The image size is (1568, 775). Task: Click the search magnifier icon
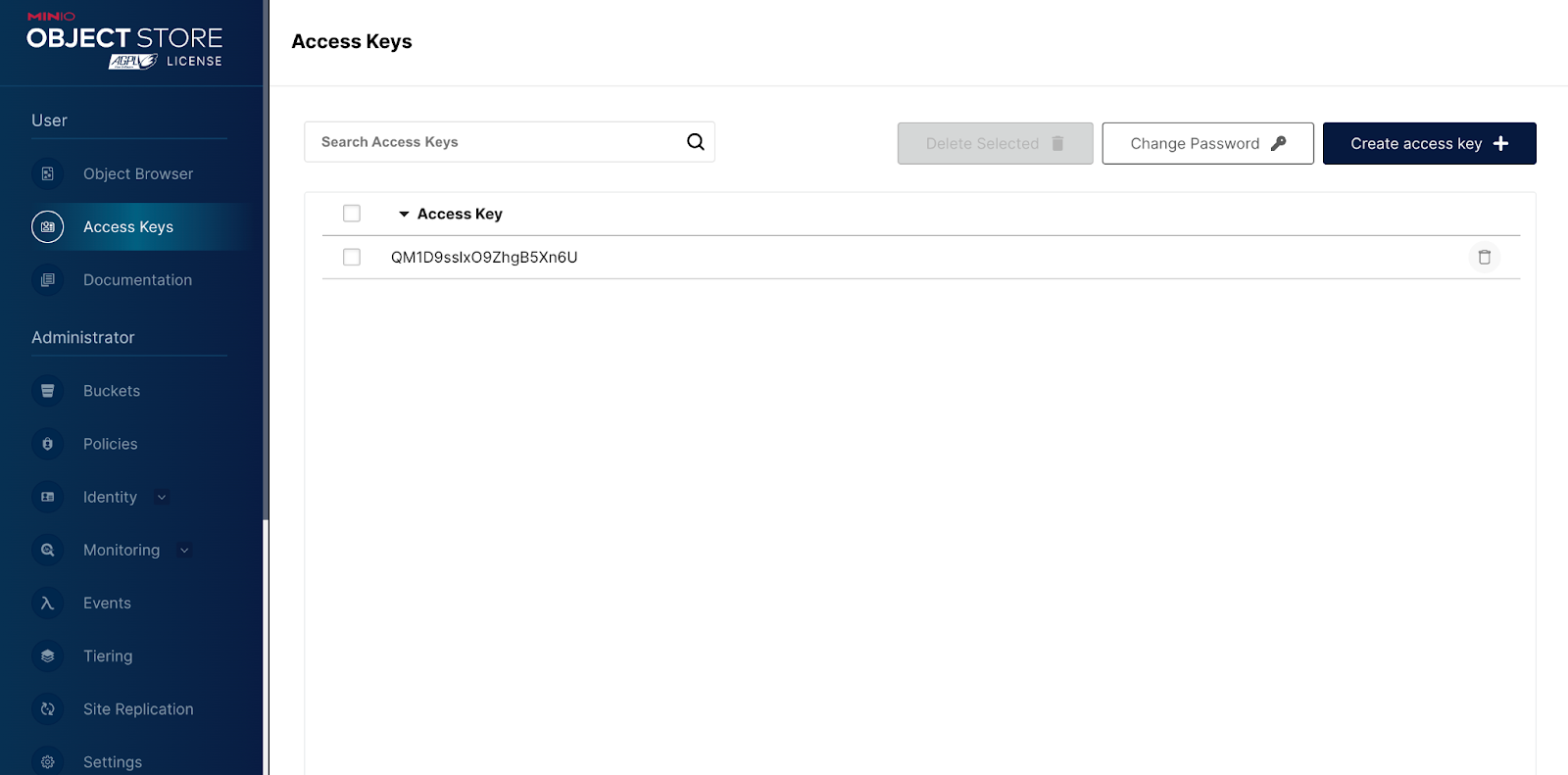(695, 142)
